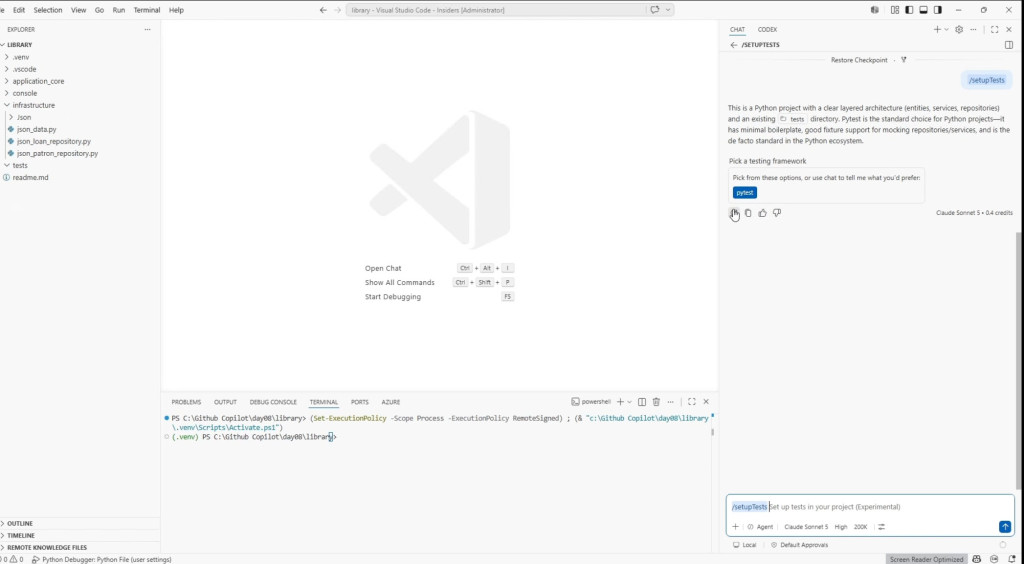Screen dimensions: 1024x564
Task: Open new chat options dropdown arrow
Action: coord(946,29)
